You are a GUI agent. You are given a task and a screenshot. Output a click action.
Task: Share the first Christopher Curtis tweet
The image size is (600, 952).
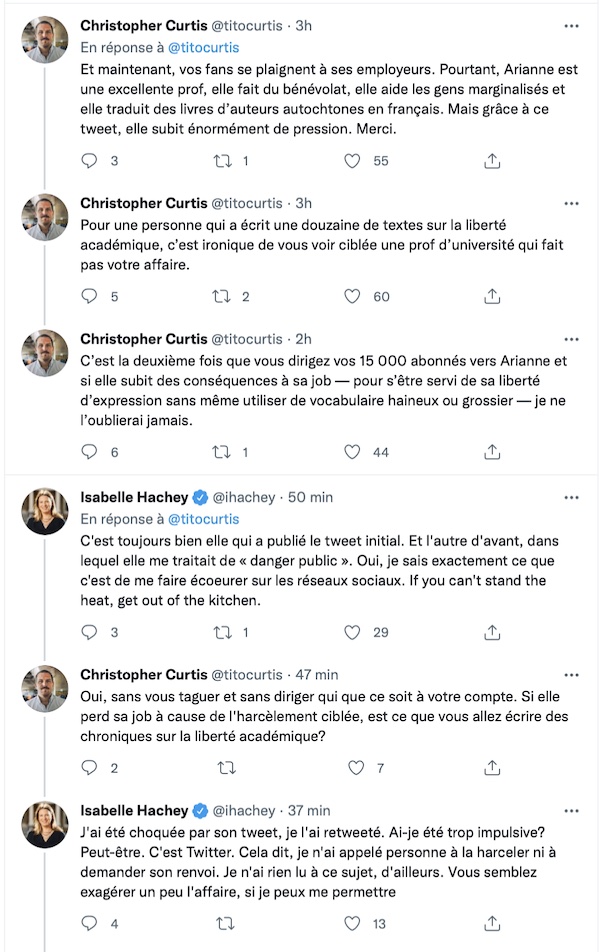(x=492, y=161)
